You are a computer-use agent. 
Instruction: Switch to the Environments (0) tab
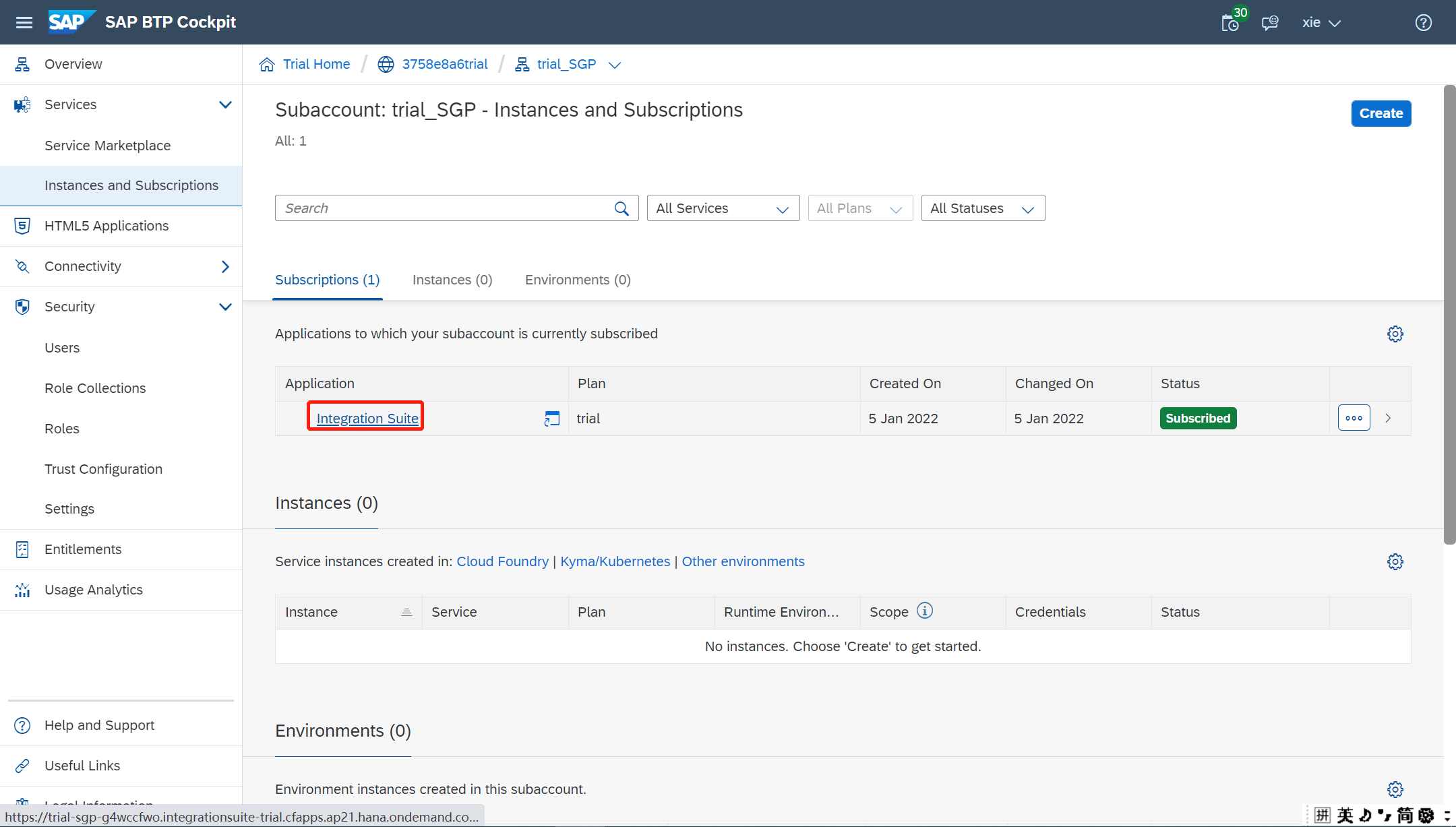[x=578, y=280]
